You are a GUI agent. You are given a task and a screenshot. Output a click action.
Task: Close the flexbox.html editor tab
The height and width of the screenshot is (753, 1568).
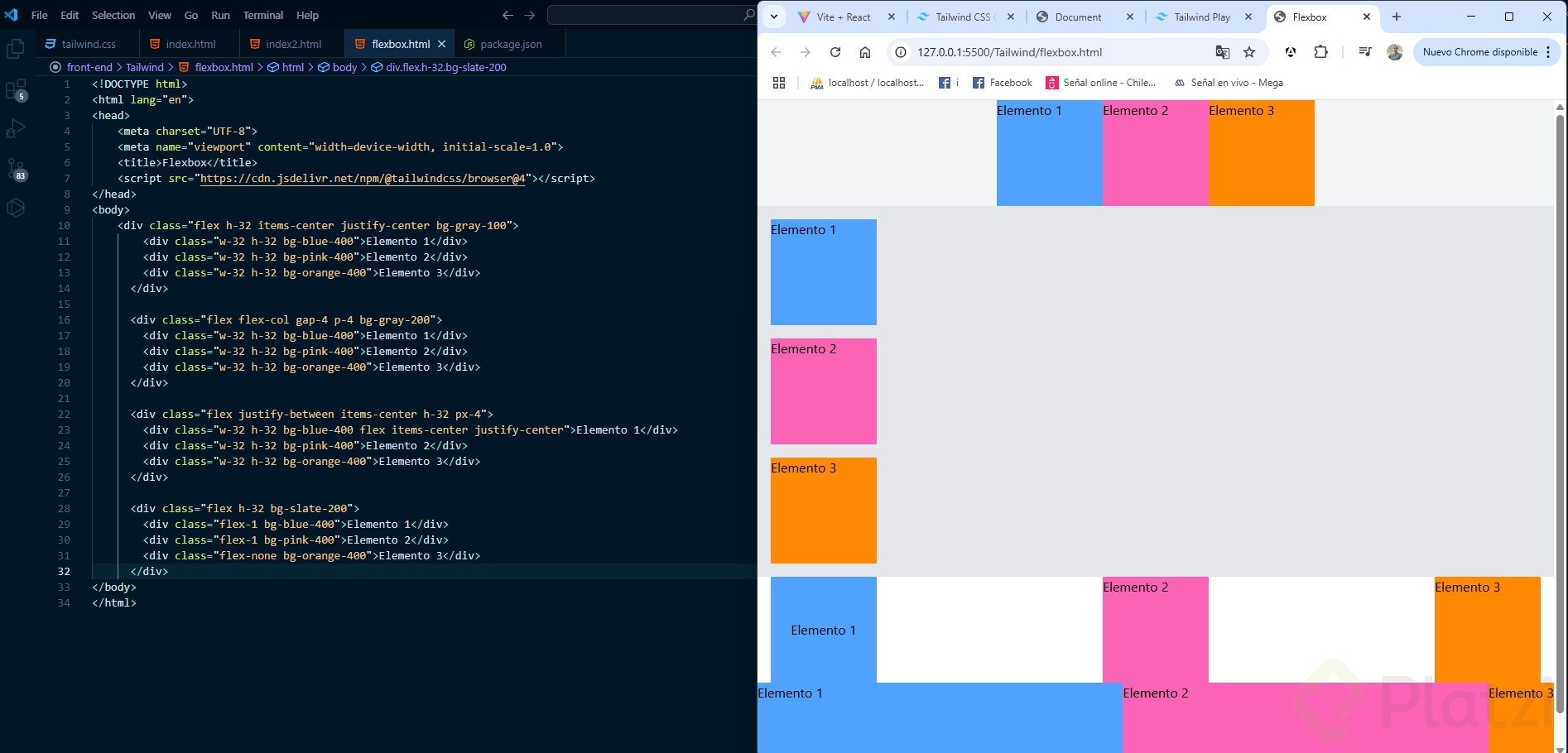pyautogui.click(x=442, y=44)
